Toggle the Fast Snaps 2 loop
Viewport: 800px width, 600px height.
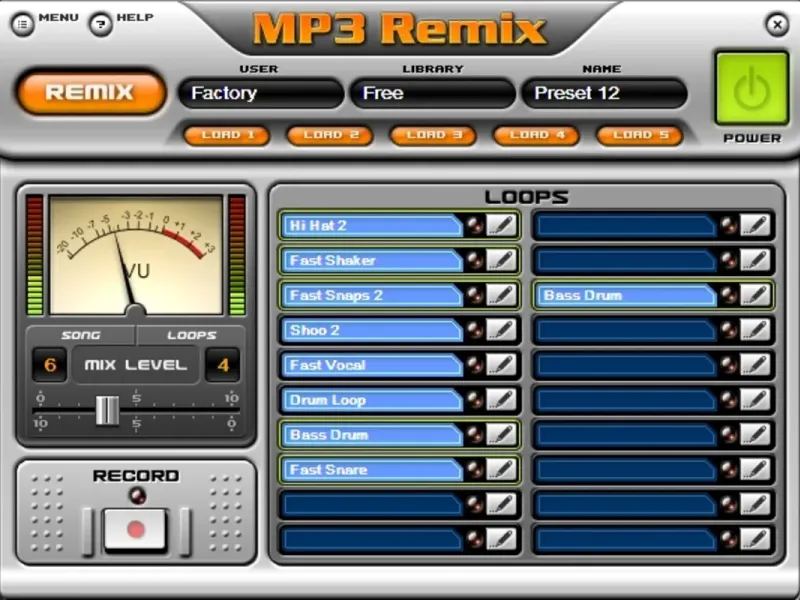point(372,295)
